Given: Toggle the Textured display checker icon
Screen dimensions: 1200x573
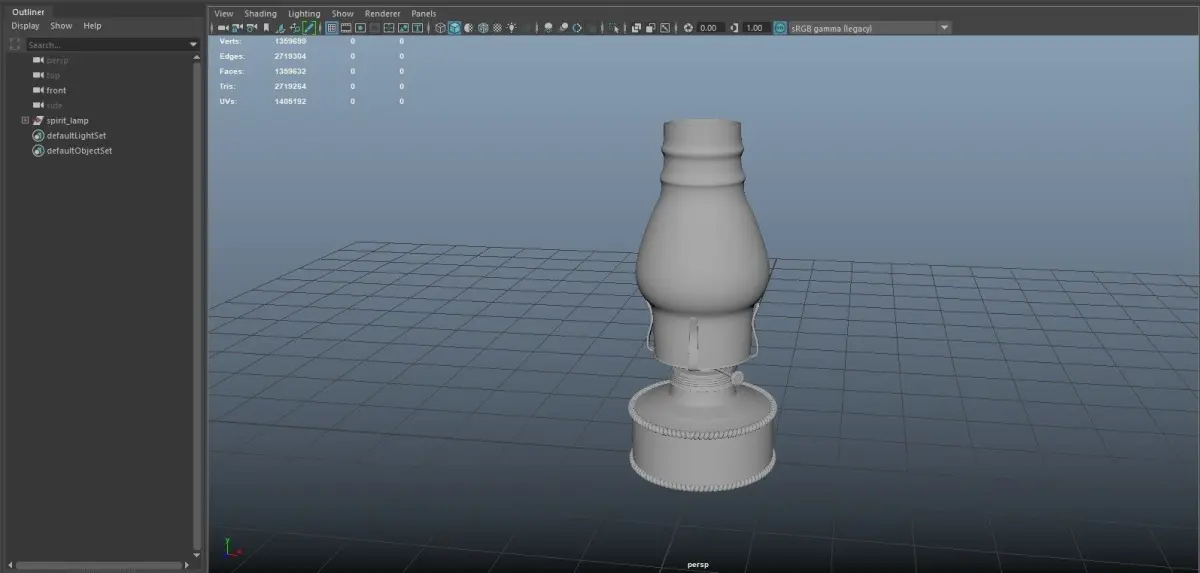Looking at the screenshot, I should pyautogui.click(x=497, y=28).
